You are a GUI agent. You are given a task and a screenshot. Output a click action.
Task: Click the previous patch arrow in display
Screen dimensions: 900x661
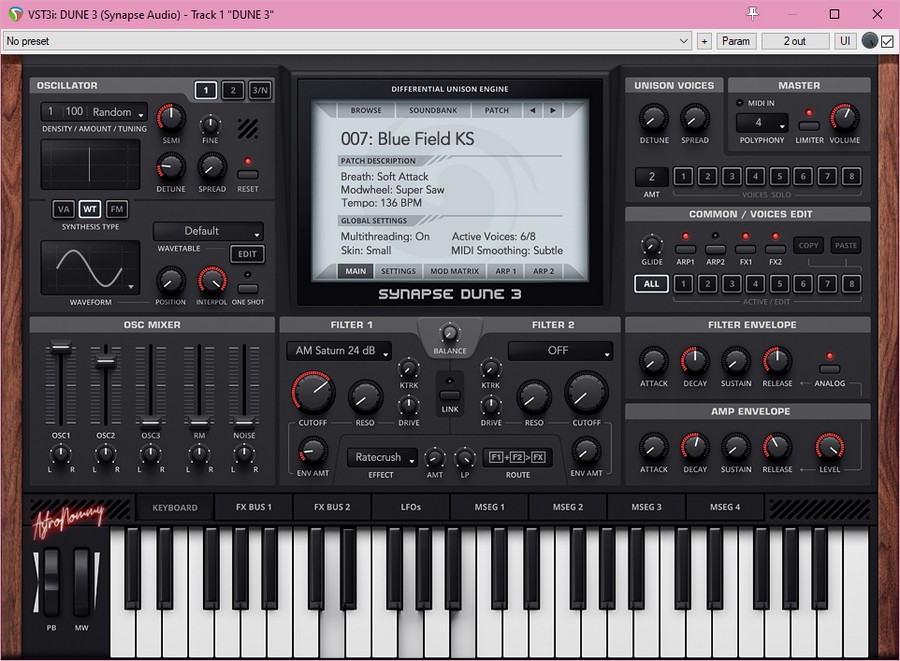point(532,110)
